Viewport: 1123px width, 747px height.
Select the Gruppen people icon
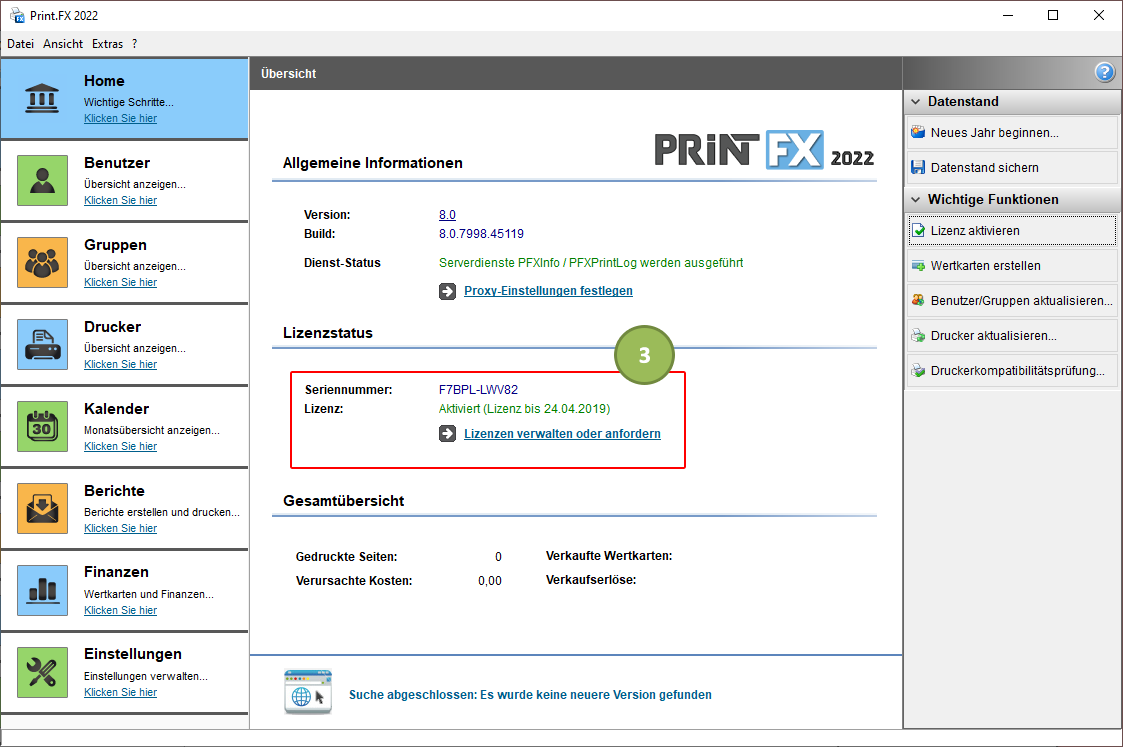click(42, 262)
